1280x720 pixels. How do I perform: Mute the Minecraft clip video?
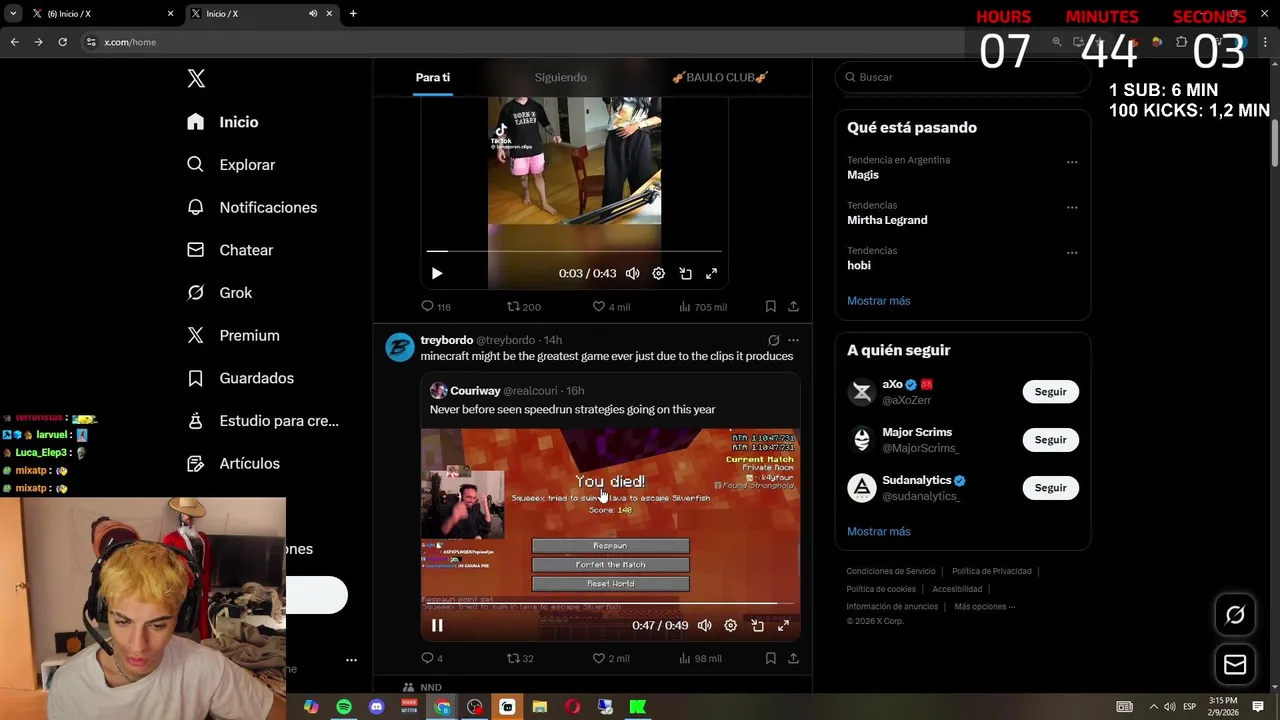(x=705, y=625)
